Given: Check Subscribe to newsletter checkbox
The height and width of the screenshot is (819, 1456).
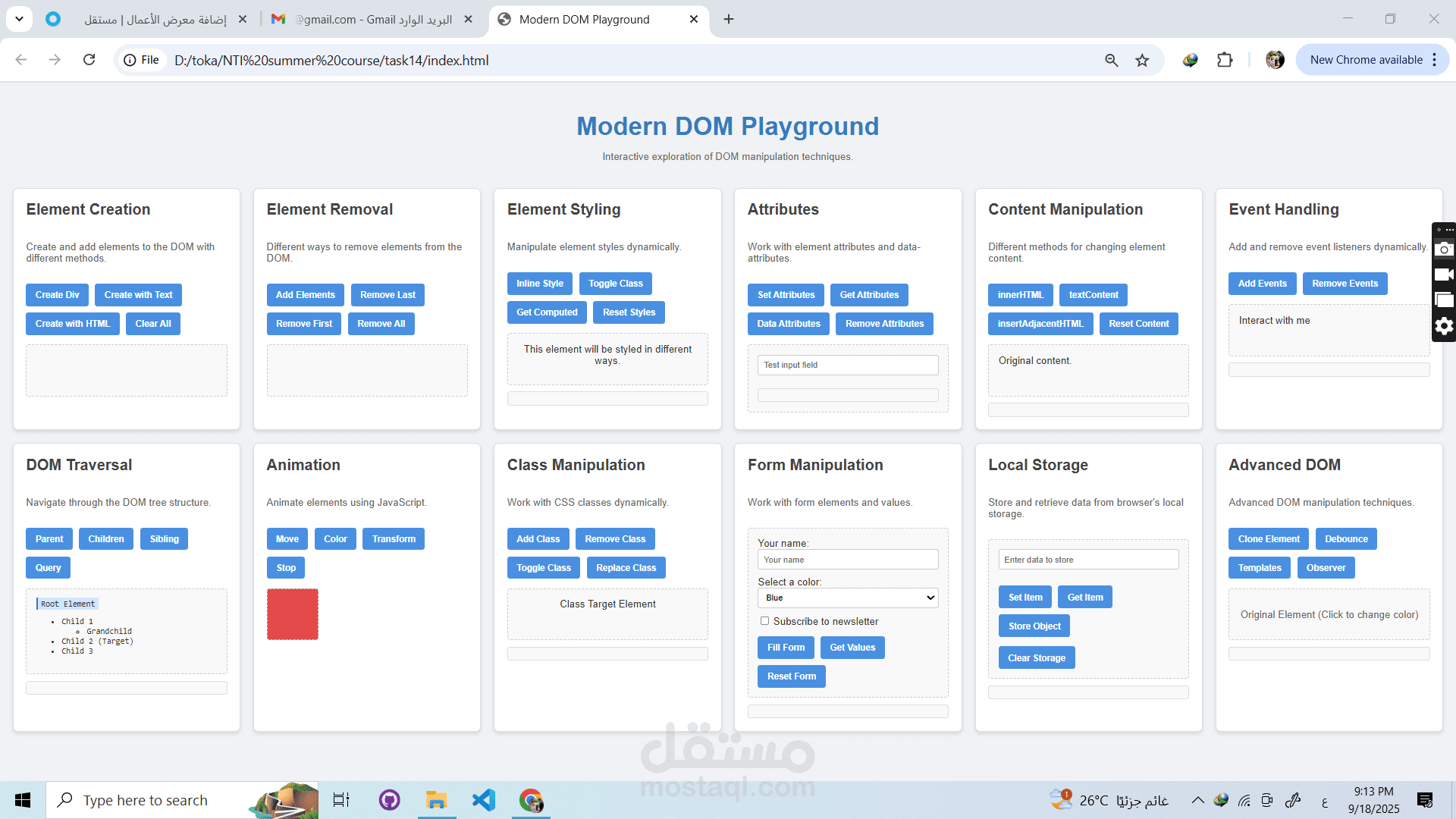Looking at the screenshot, I should pyautogui.click(x=764, y=621).
